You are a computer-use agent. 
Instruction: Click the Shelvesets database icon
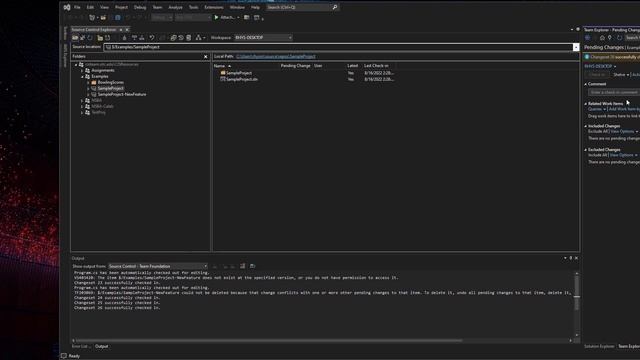(189, 38)
